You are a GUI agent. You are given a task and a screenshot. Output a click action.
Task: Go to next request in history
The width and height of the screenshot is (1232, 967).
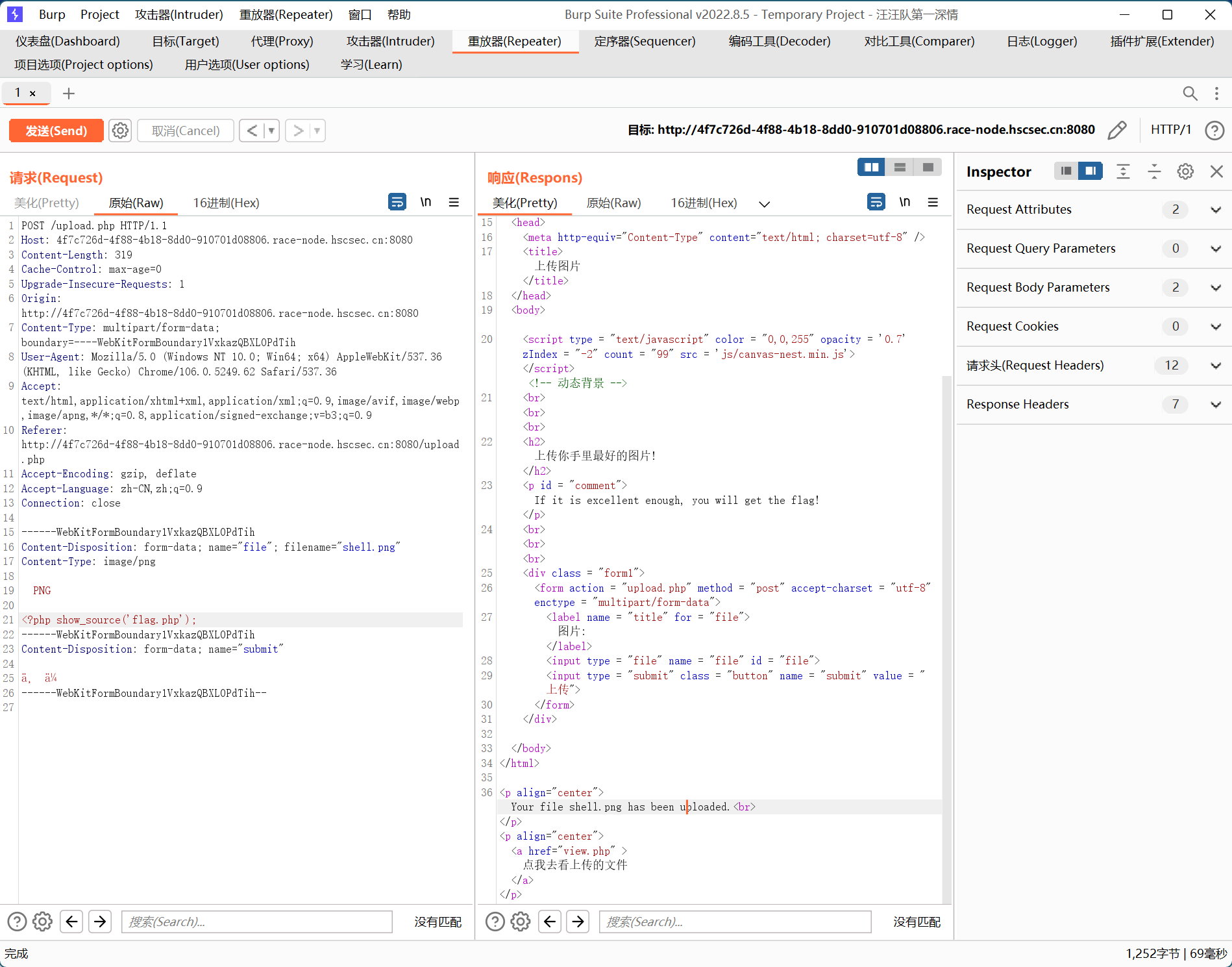click(x=298, y=131)
